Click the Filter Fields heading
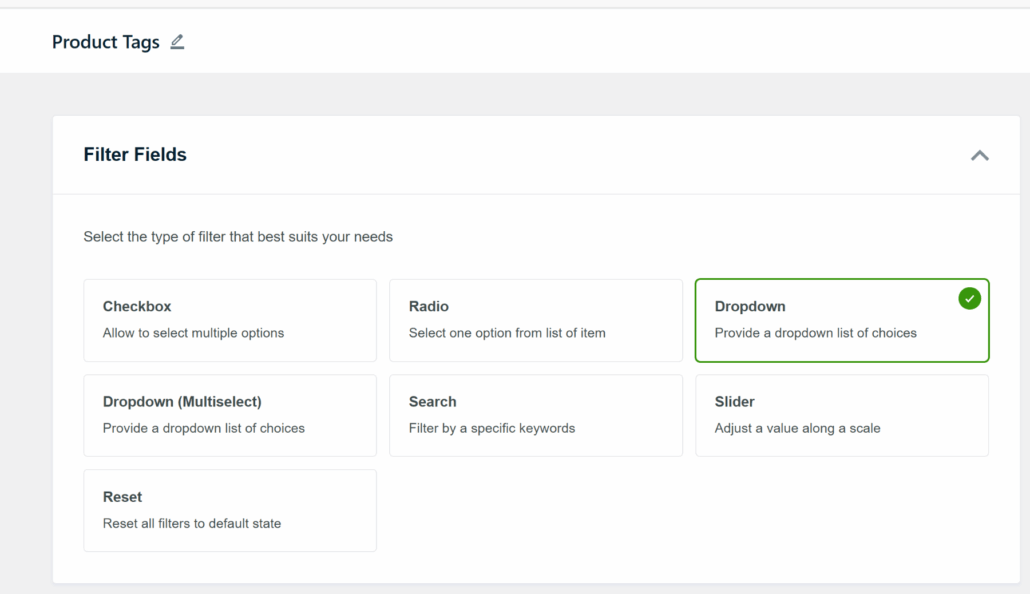1030x594 pixels. coord(135,155)
